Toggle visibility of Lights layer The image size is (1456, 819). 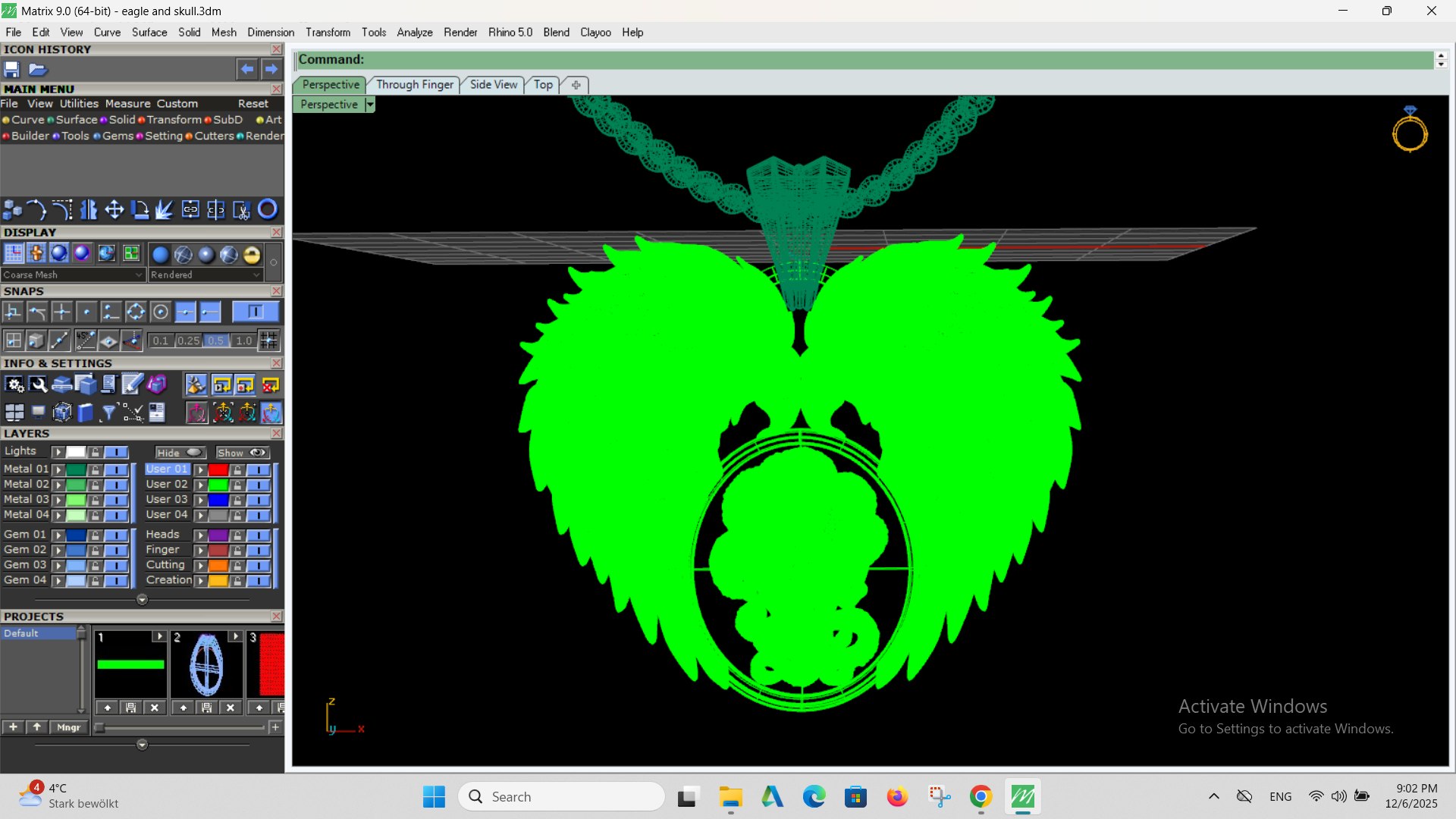[116, 452]
